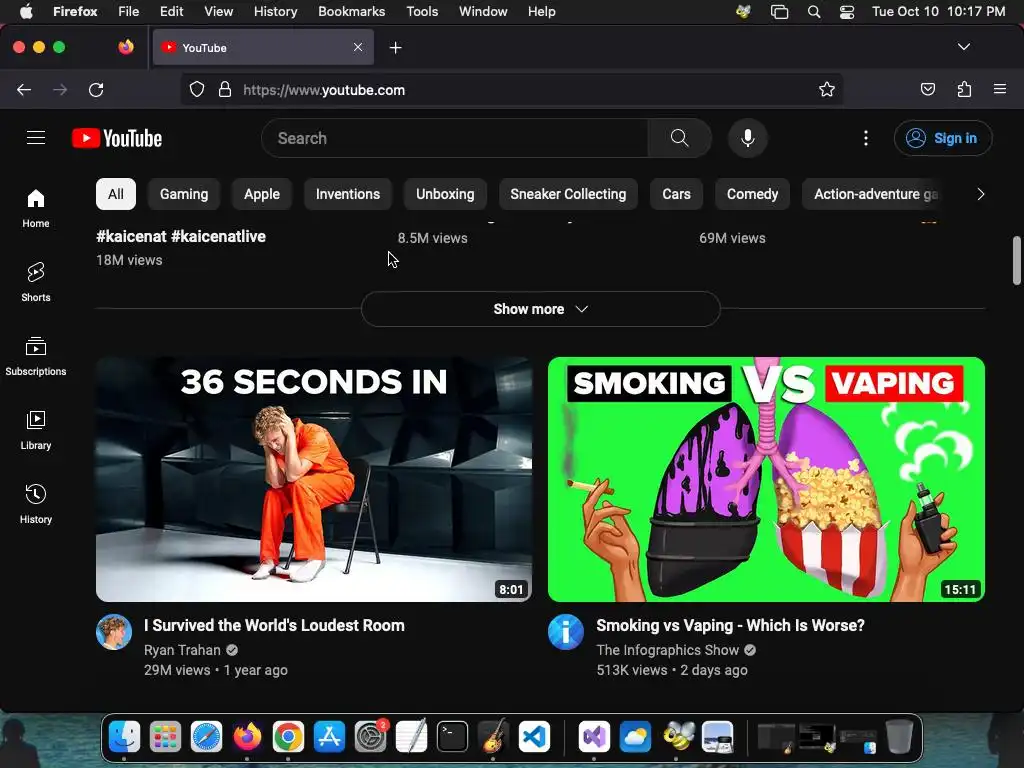The height and width of the screenshot is (768, 1024).
Task: Filter by Gaming chip
Action: pyautogui.click(x=184, y=194)
